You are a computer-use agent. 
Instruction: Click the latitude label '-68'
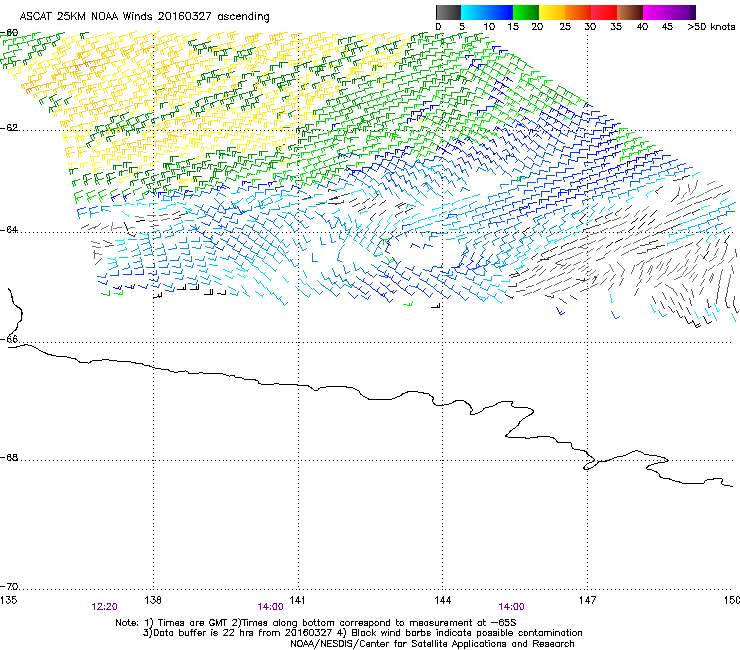[10, 458]
